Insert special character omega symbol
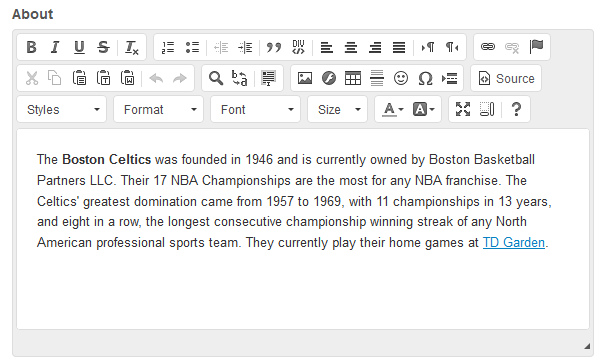 tap(425, 78)
